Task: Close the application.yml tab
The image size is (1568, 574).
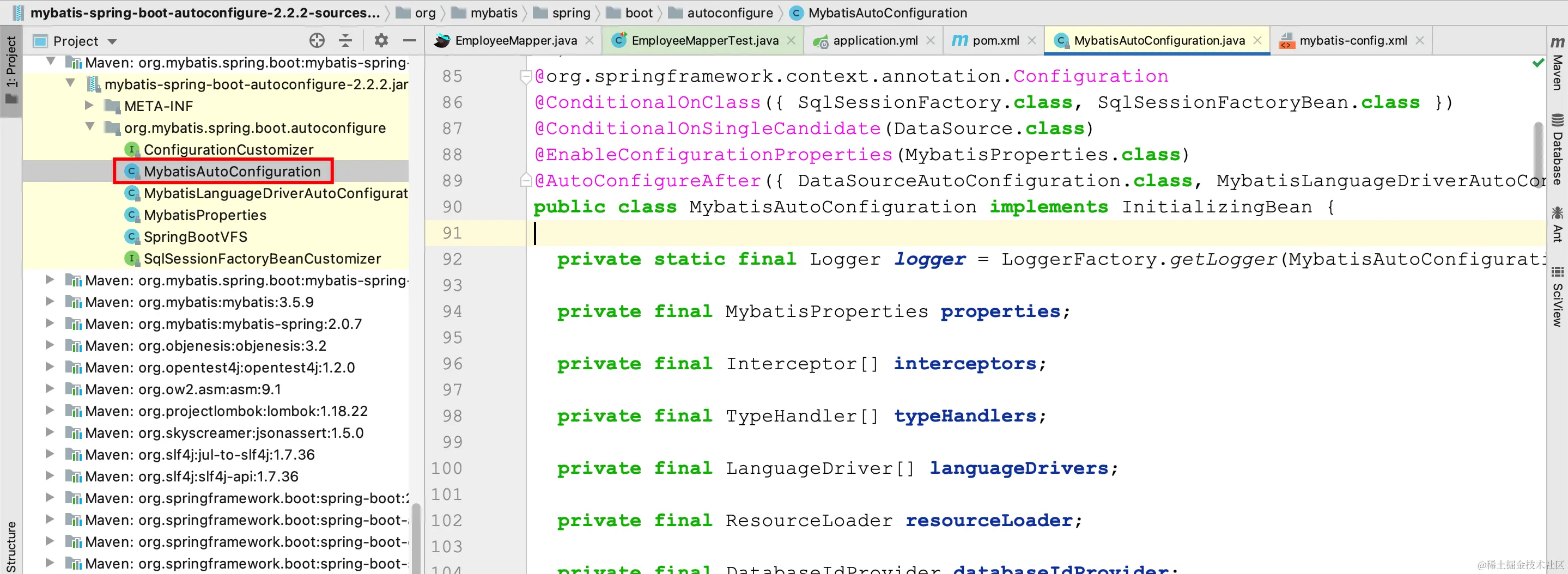Action: point(930,41)
